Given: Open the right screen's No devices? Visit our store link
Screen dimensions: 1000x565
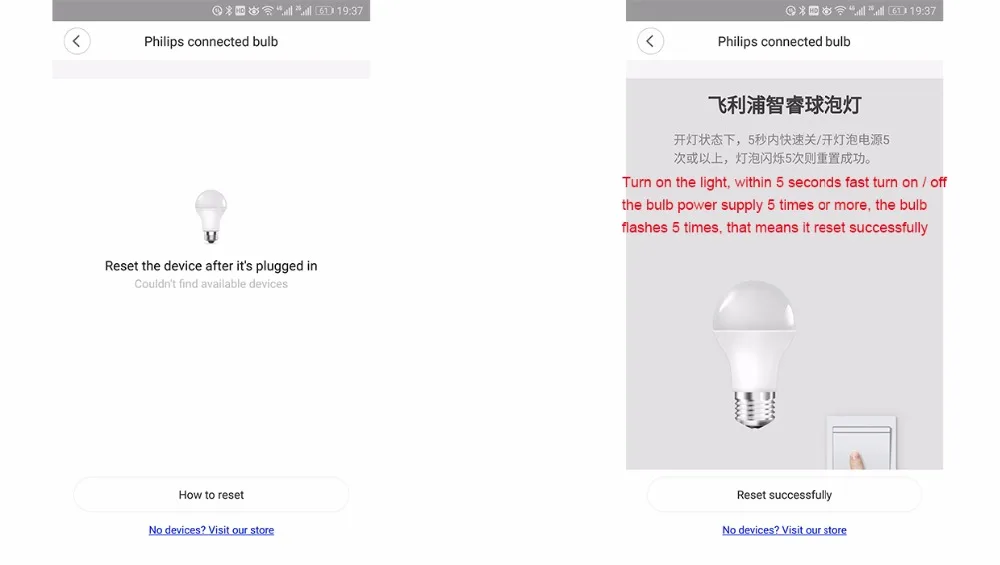Looking at the screenshot, I should coord(784,530).
